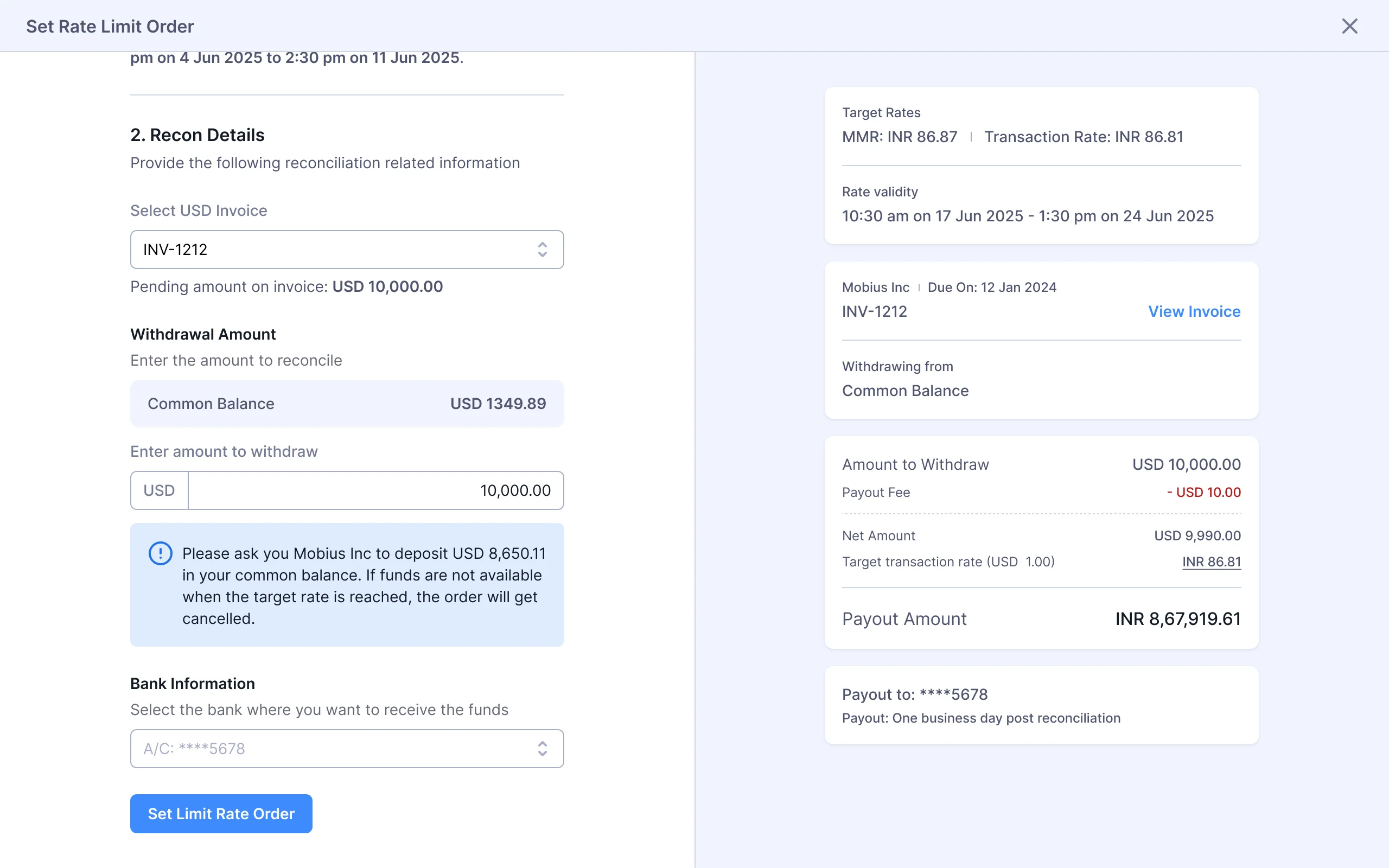Click the Payout to ****5678 card
This screenshot has height=868, width=1389.
1041,705
